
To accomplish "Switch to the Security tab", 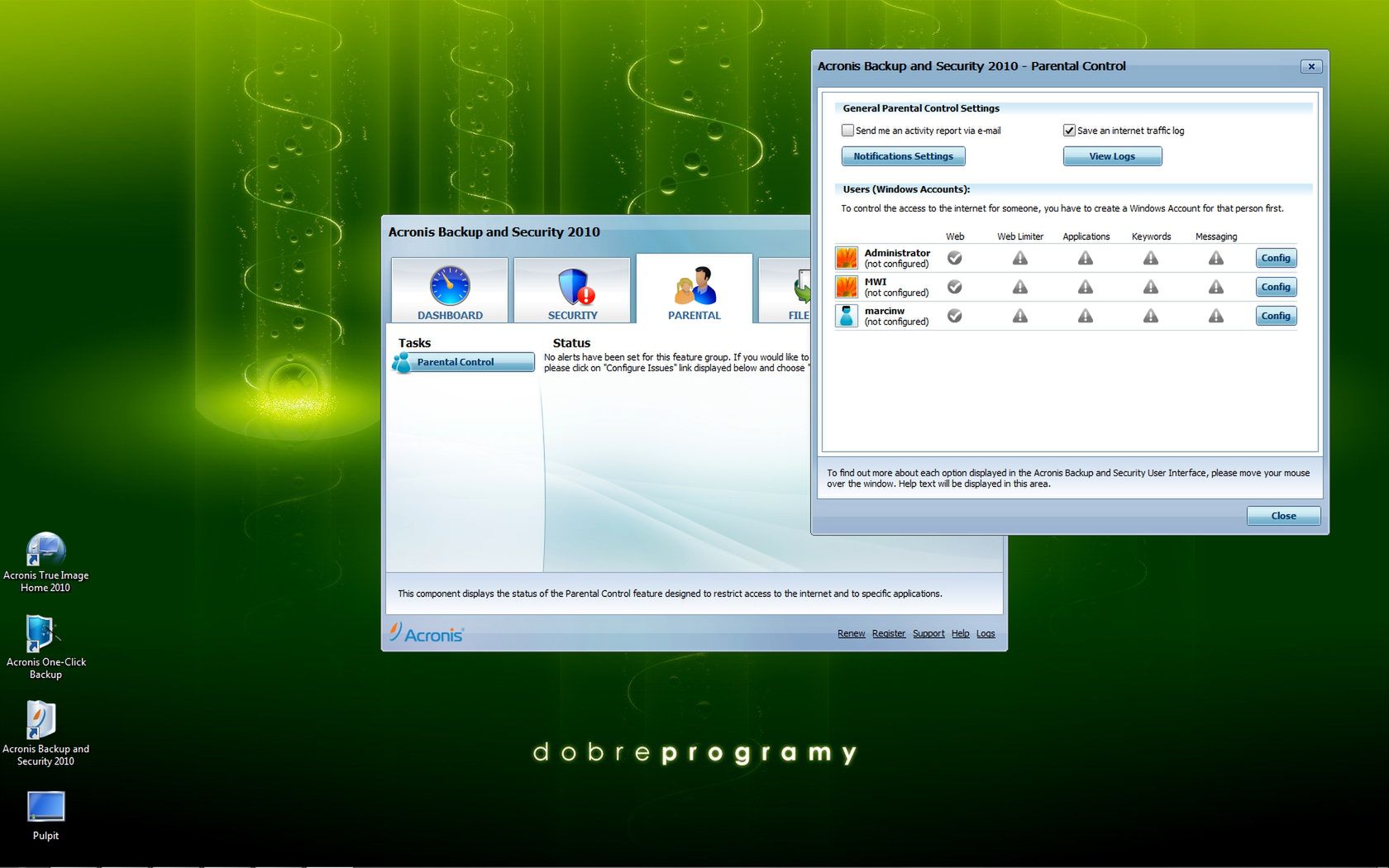I will click(x=572, y=290).
